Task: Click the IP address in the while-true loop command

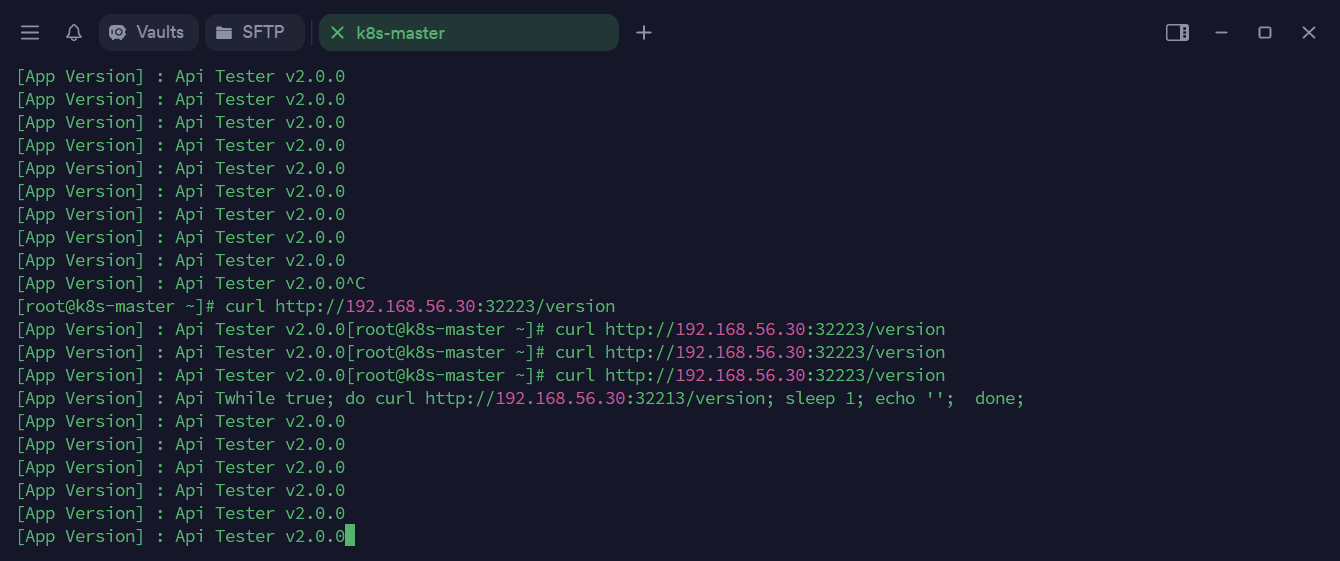Action: 560,399
